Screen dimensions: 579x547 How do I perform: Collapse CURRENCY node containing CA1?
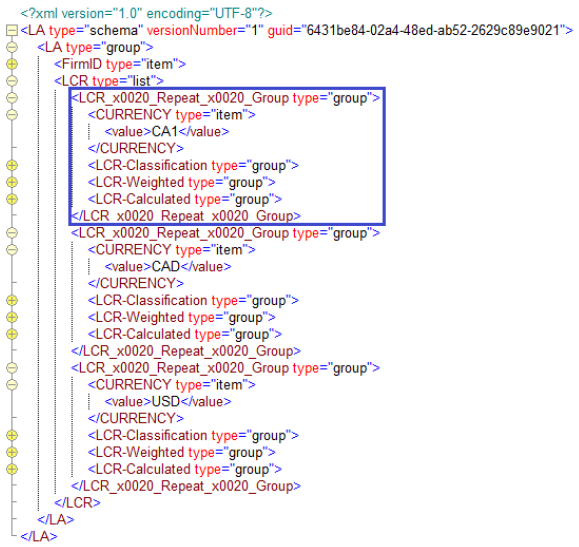12,114
